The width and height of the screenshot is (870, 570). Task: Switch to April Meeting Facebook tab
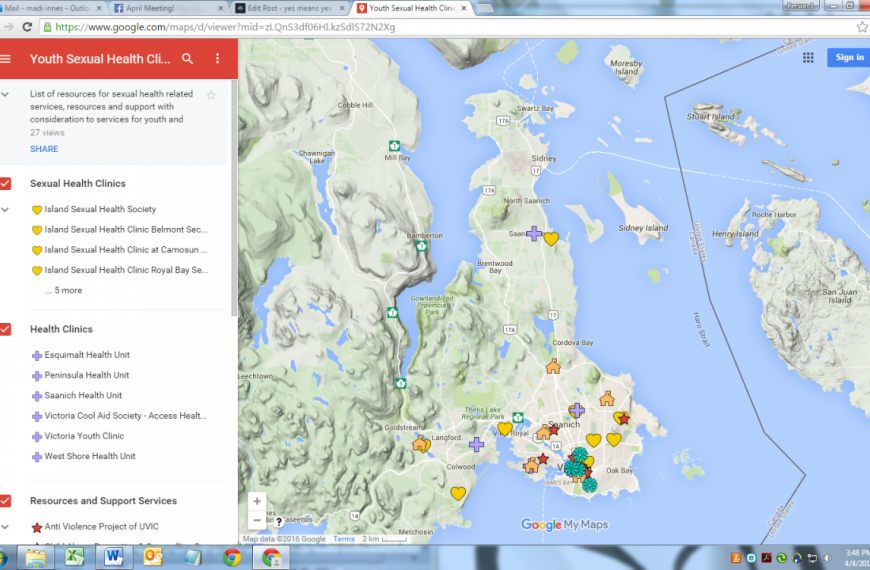tap(167, 8)
